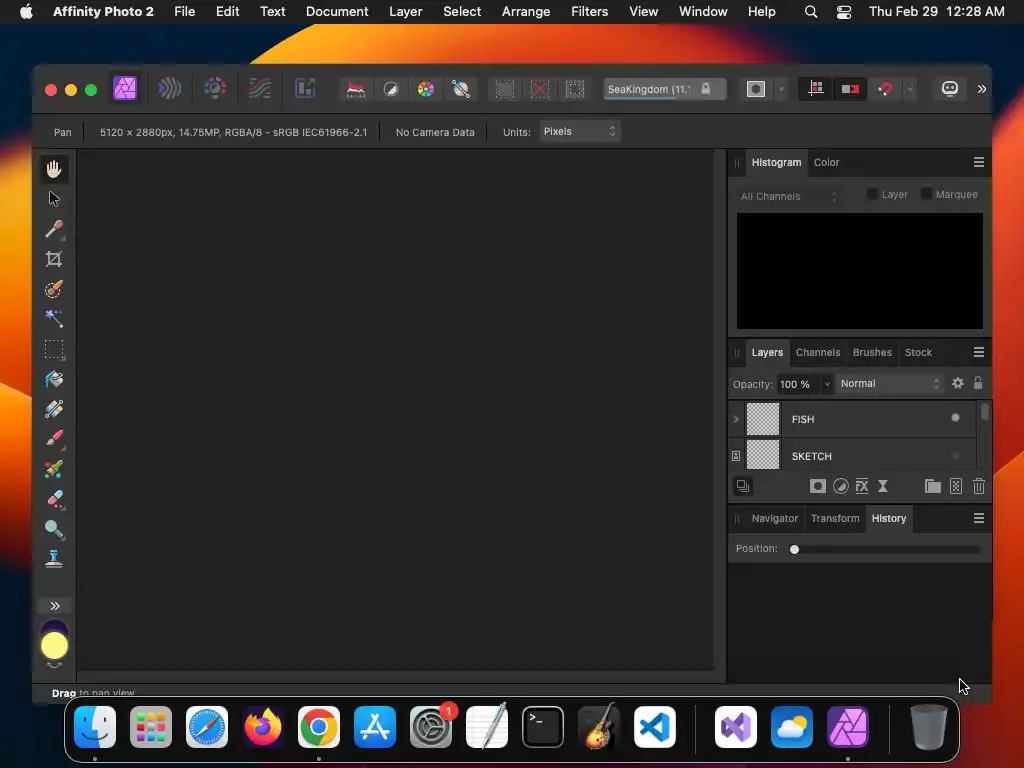Apply Auto White Balance from toolbar
The image size is (1024, 768).
tap(461, 89)
